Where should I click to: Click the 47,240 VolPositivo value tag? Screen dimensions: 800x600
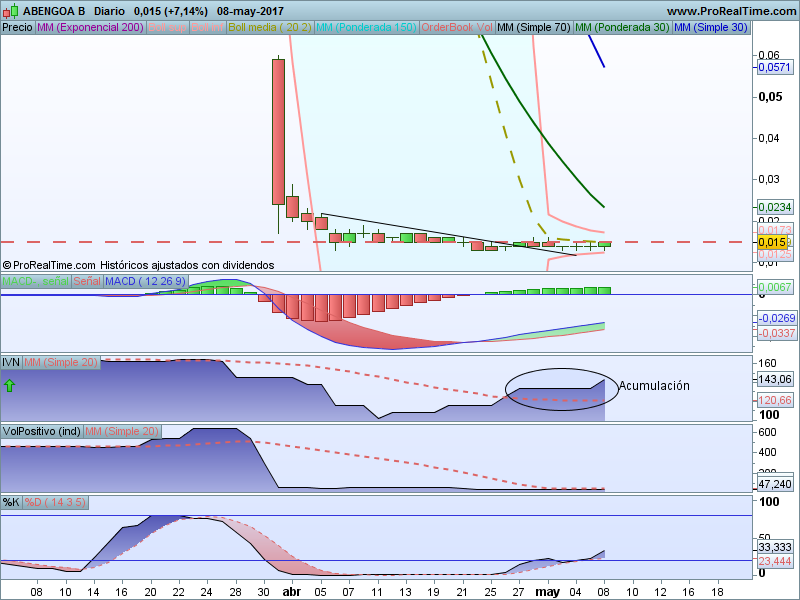click(x=774, y=484)
